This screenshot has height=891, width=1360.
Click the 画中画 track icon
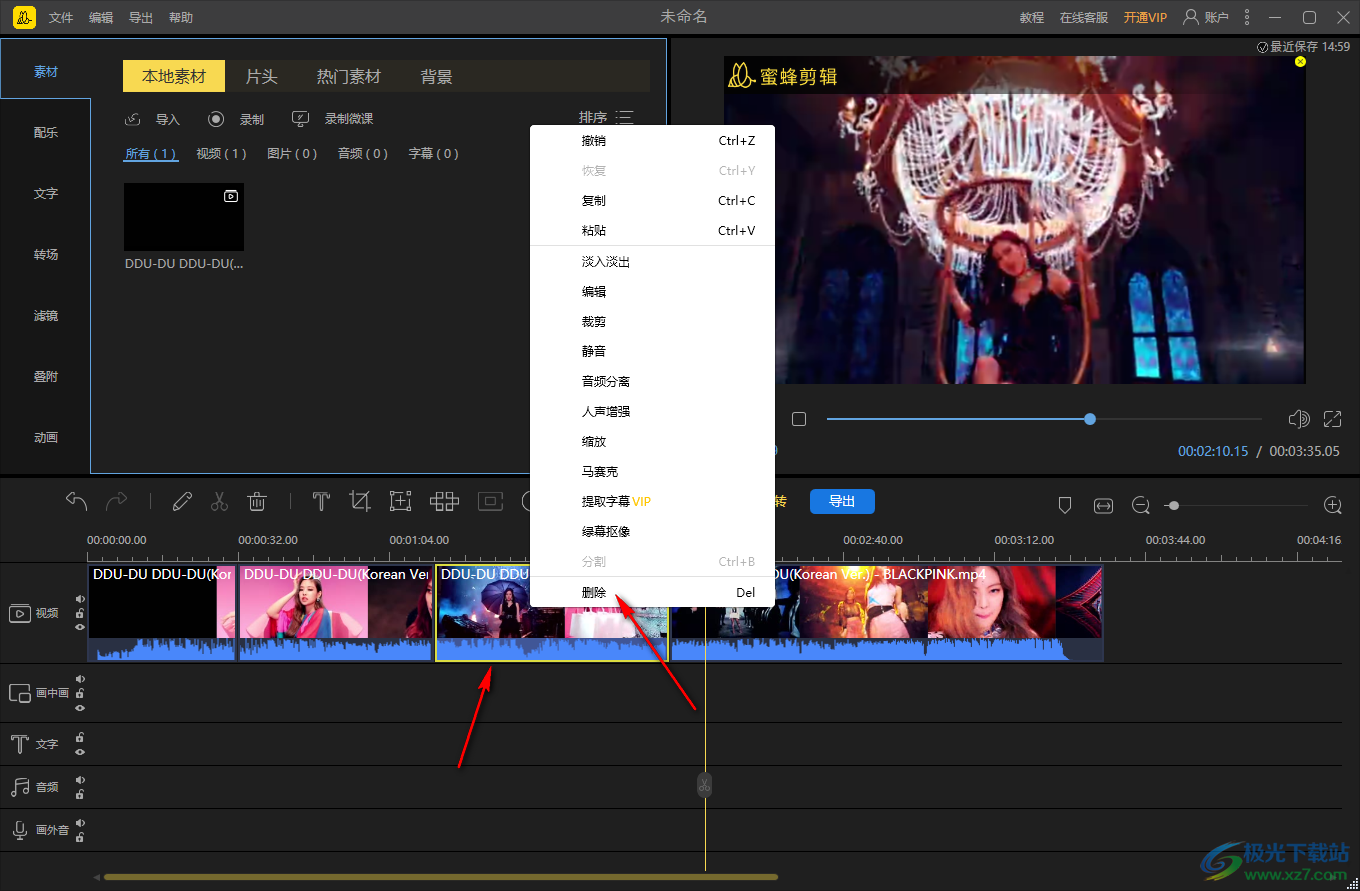[x=20, y=693]
